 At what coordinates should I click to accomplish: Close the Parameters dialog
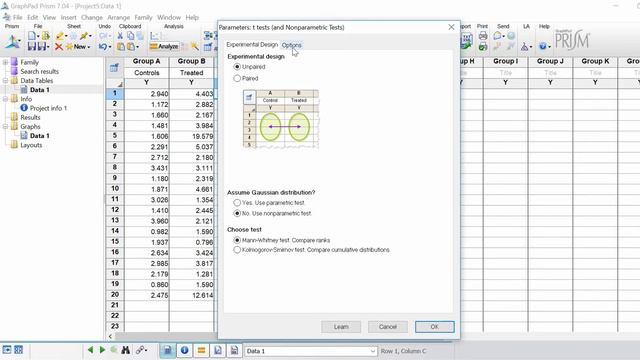pyautogui.click(x=451, y=27)
